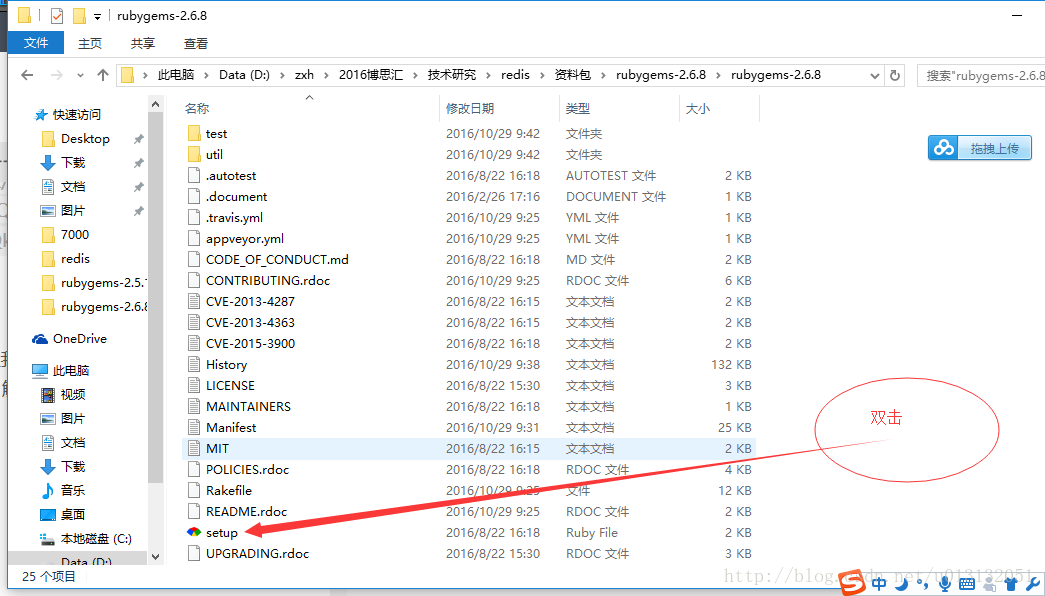Screen dimensions: 1045x596
Task: Click 此电脑 in the address path
Action: point(176,75)
